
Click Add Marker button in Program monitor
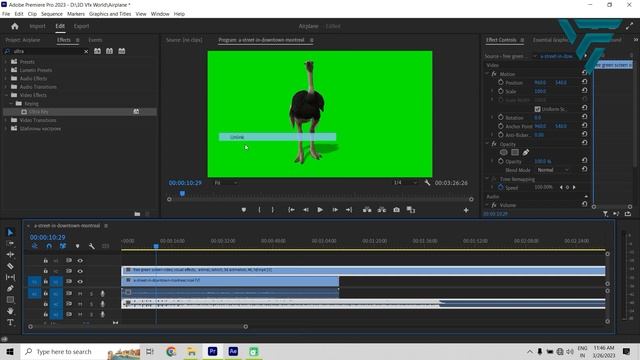coord(244,210)
